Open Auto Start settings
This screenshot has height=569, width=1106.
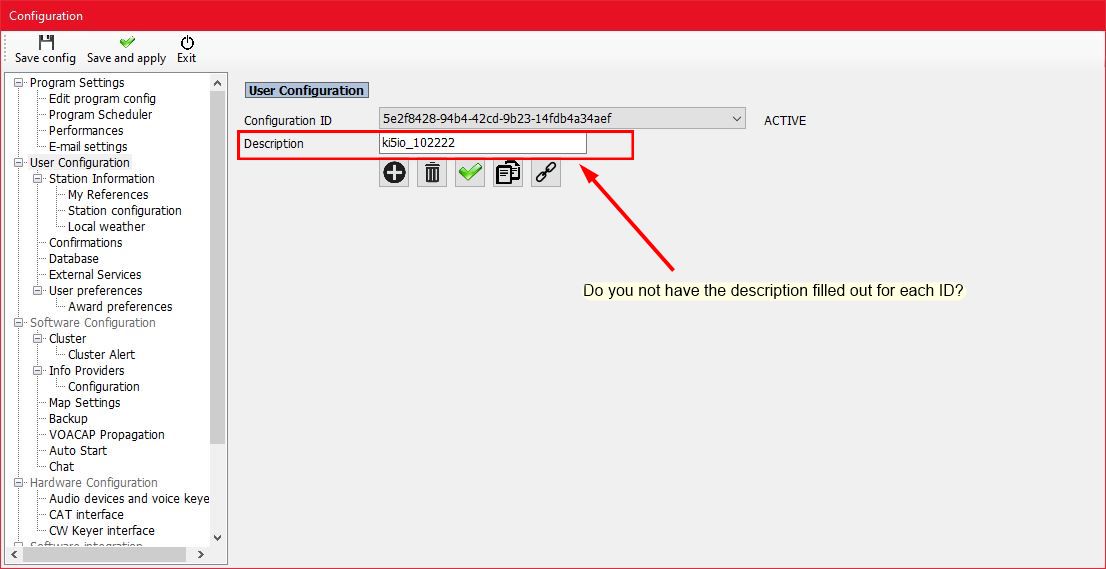[78, 451]
